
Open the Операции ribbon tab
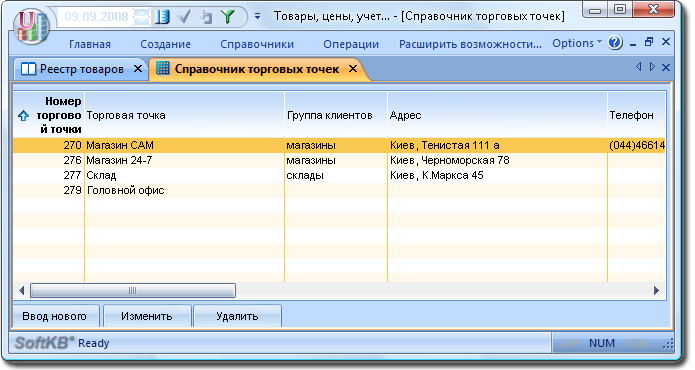(x=351, y=44)
